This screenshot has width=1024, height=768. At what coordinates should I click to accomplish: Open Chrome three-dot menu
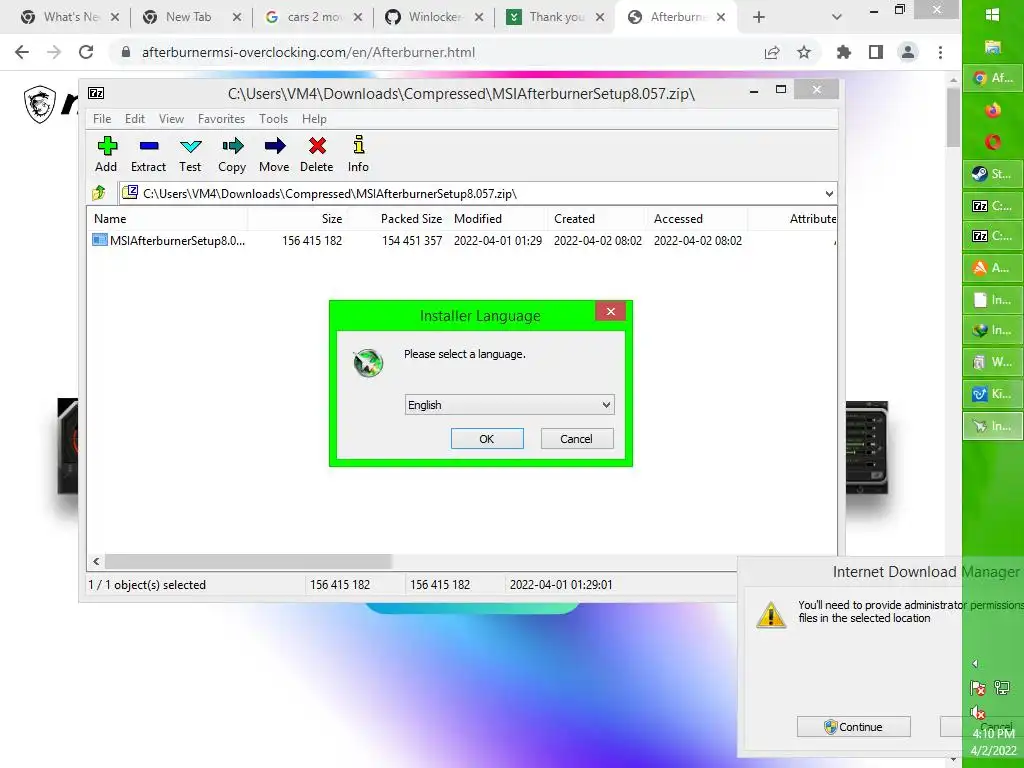[x=940, y=52]
